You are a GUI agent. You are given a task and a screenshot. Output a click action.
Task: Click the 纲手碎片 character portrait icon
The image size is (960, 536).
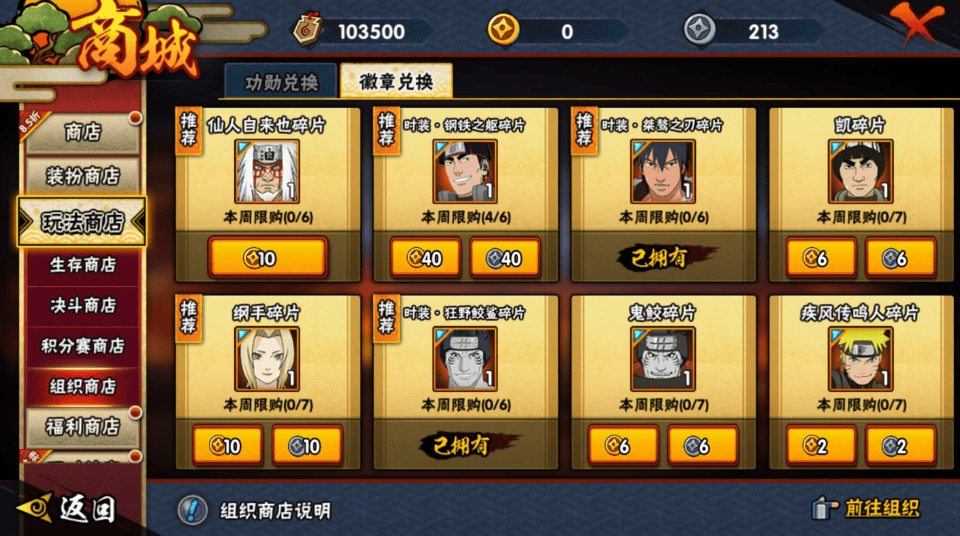[x=267, y=359]
